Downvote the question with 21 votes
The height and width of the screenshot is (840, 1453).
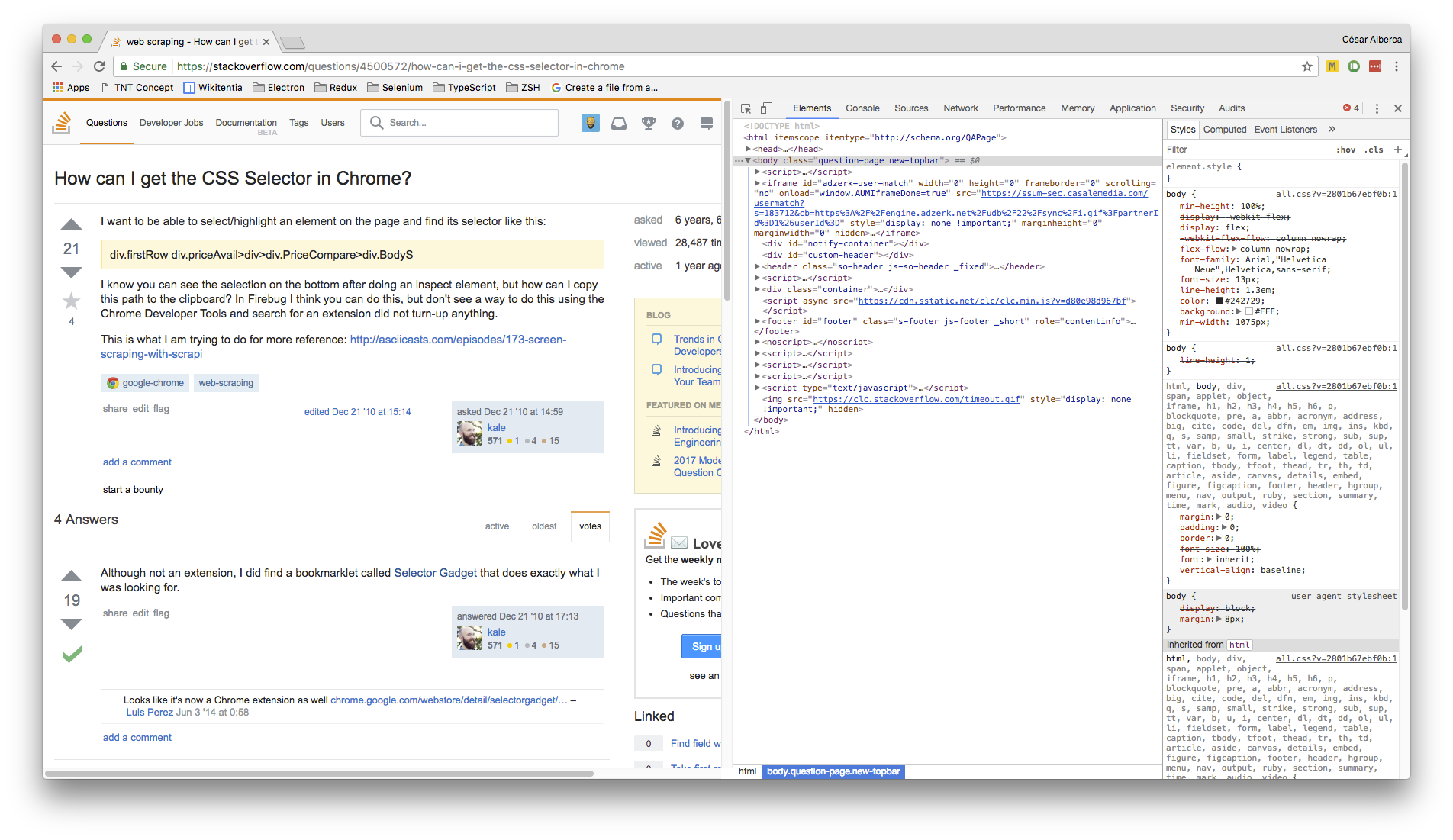coord(71,272)
